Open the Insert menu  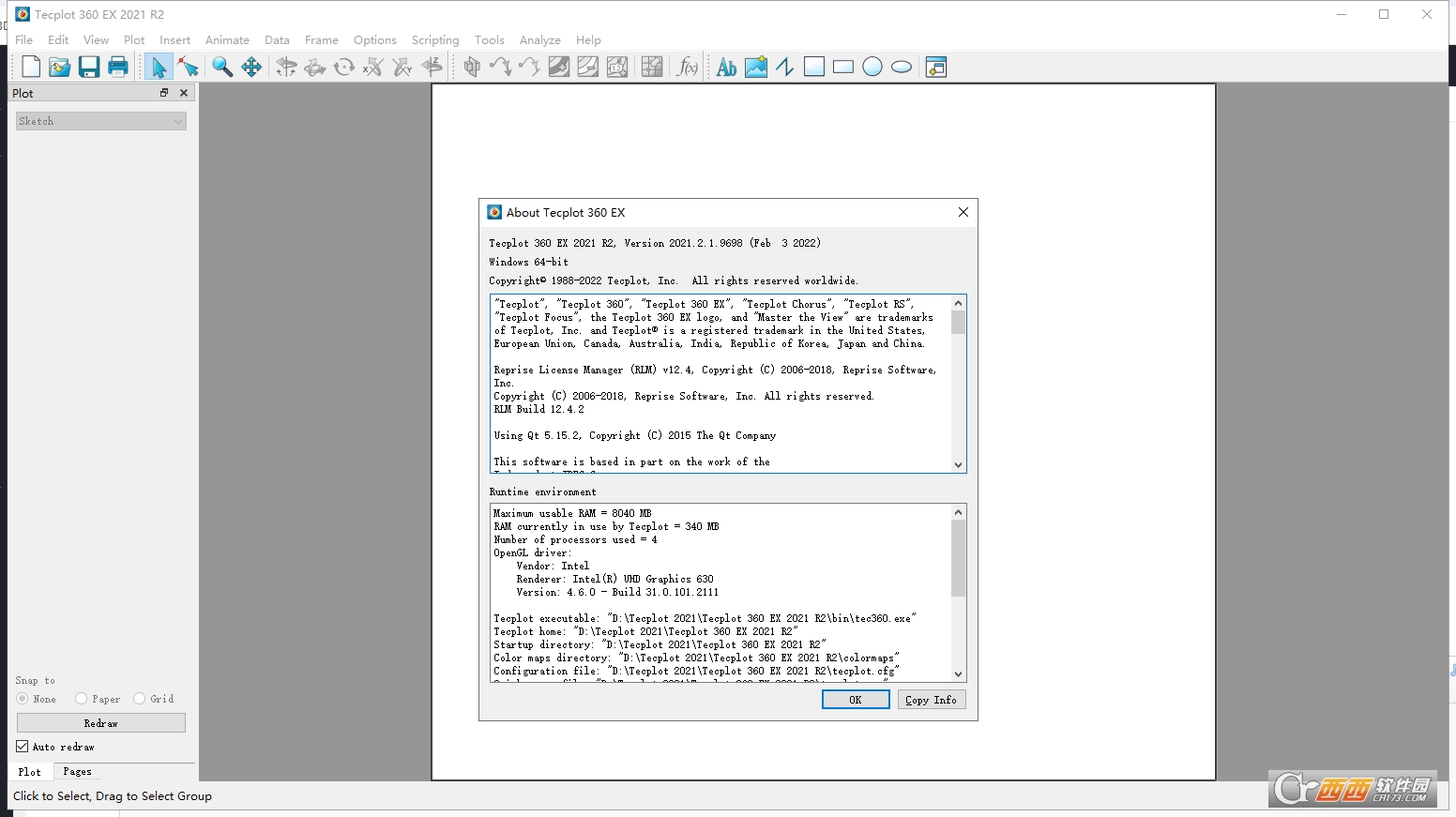[x=174, y=40]
